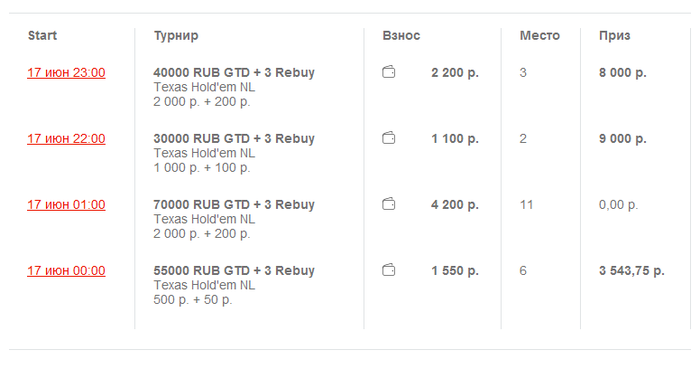700x369 pixels.
Task: Open the 17 июн 00:00 tournament link
Action: 66,270
